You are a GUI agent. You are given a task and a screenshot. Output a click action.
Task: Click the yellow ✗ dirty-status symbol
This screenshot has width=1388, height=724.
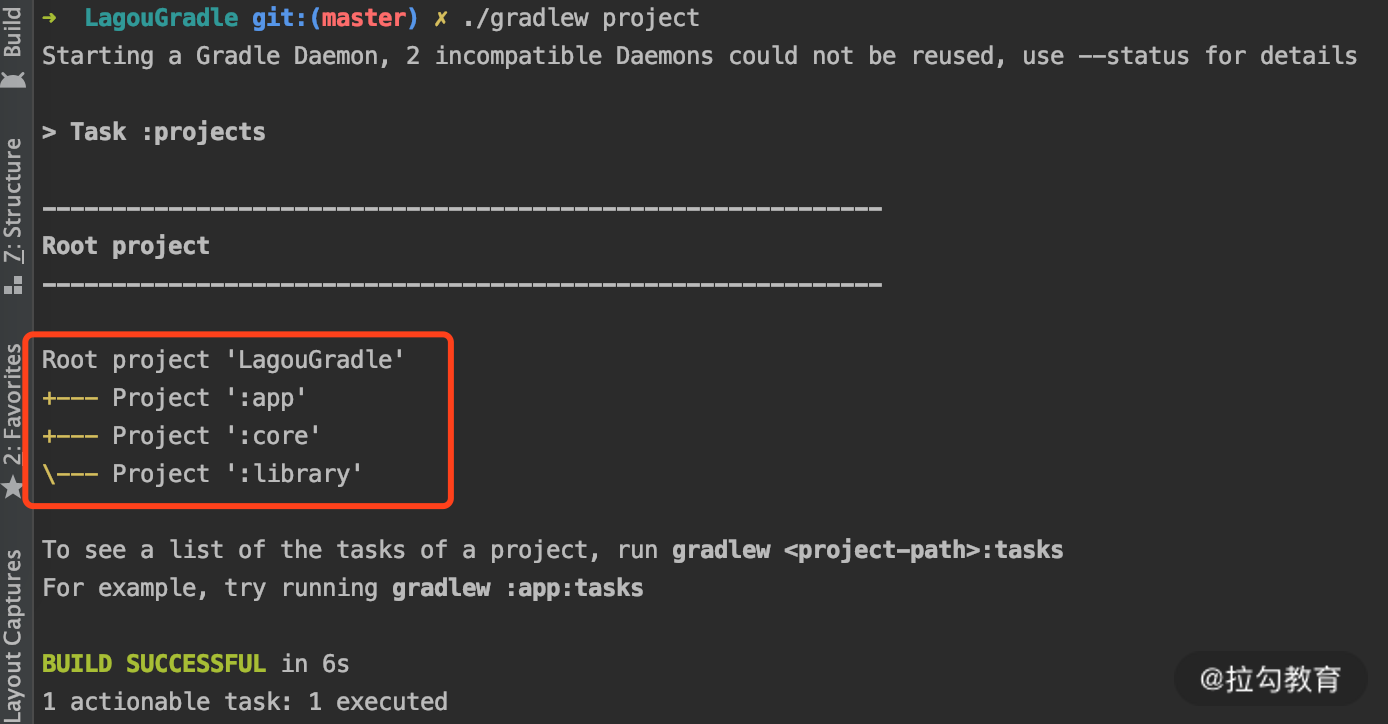coord(441,18)
